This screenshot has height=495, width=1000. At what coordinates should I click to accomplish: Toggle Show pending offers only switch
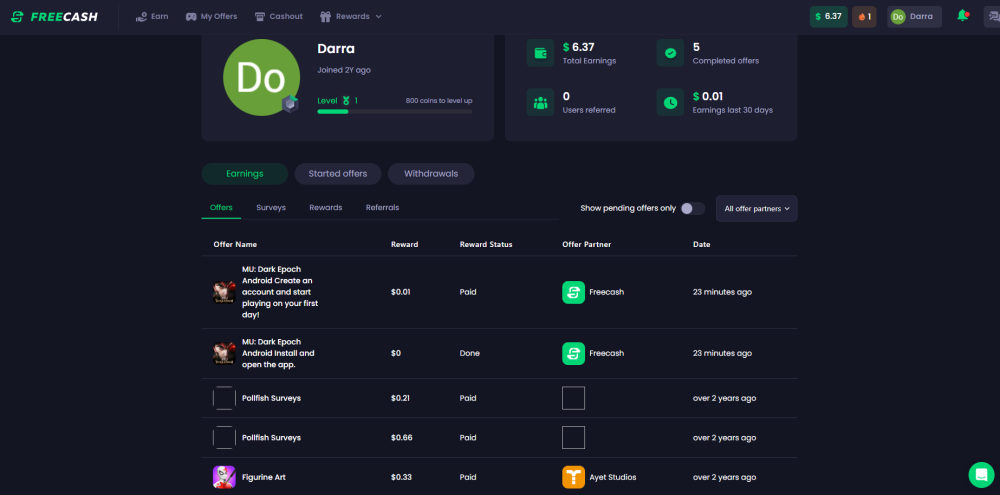point(693,209)
